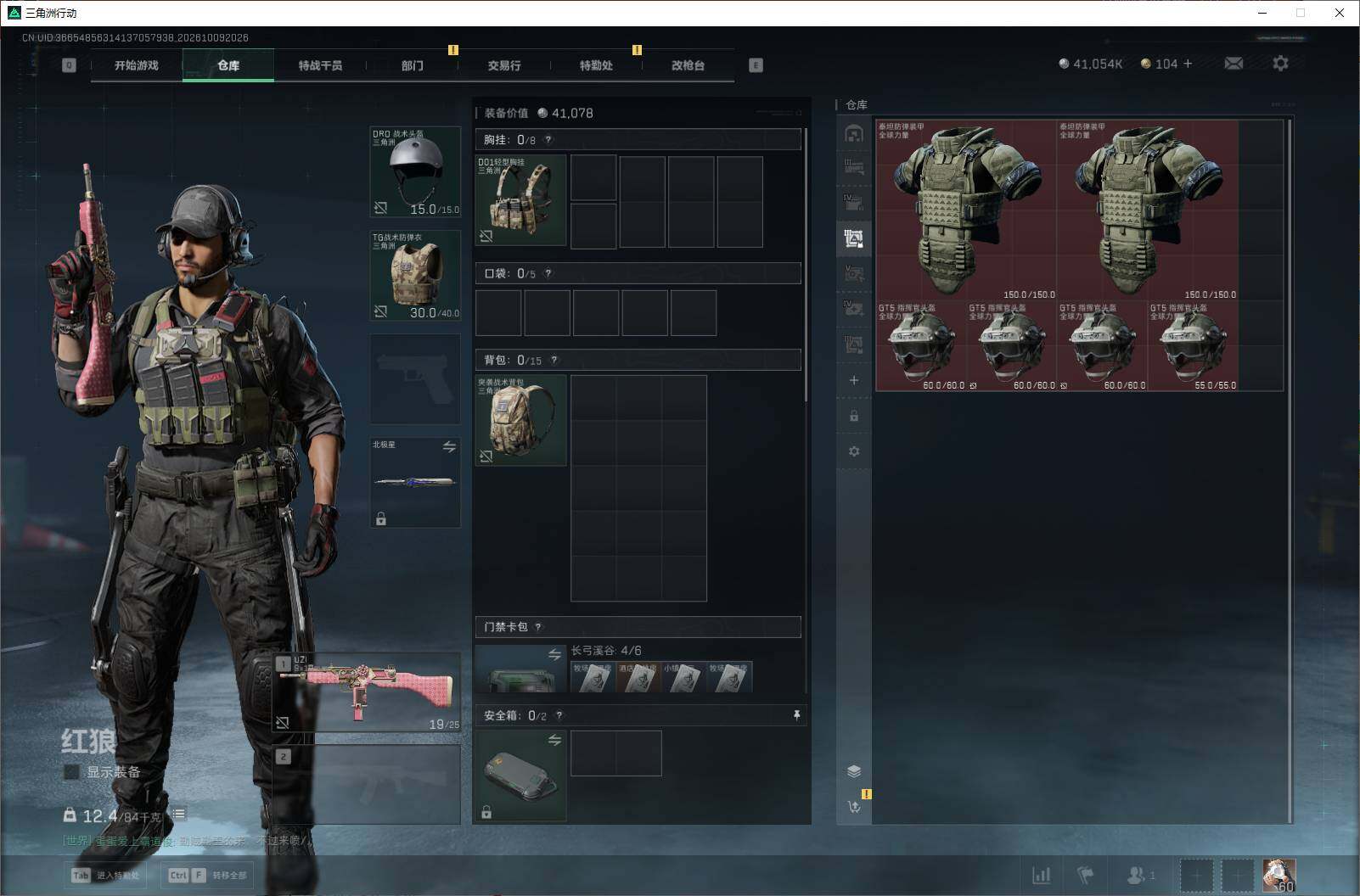Click help icon next to 背包
This screenshot has width=1360, height=896.
pos(554,360)
